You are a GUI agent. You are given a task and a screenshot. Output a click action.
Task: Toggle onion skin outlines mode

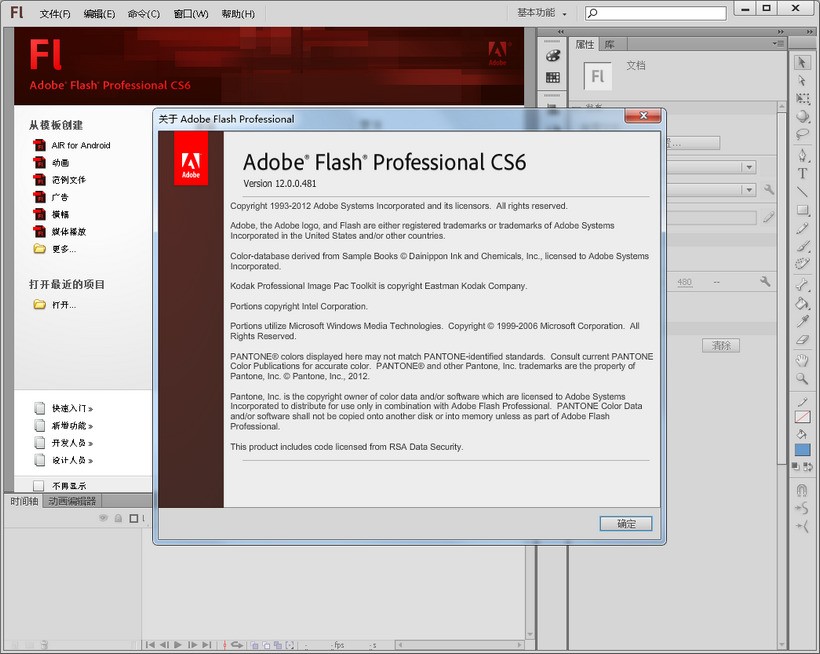coord(266,645)
